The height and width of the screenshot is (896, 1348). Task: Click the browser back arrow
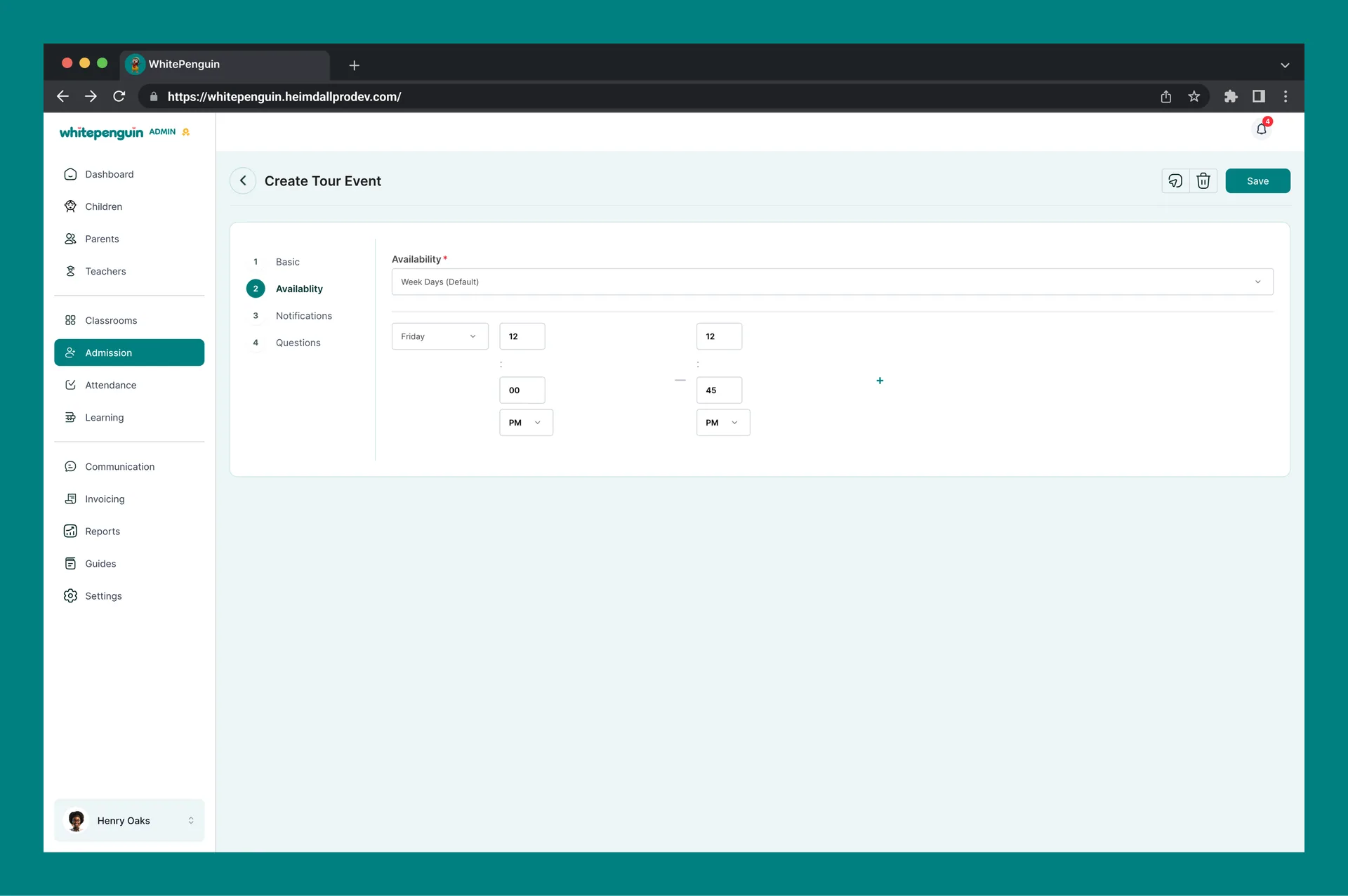pos(62,96)
